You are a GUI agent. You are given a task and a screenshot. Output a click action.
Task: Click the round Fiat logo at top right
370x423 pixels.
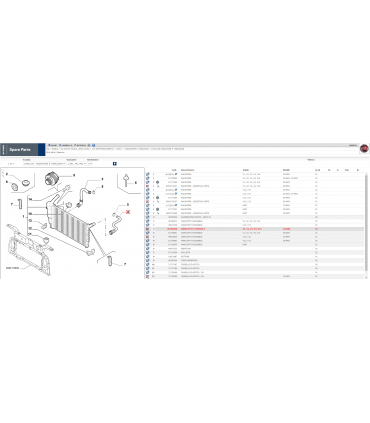(364, 149)
